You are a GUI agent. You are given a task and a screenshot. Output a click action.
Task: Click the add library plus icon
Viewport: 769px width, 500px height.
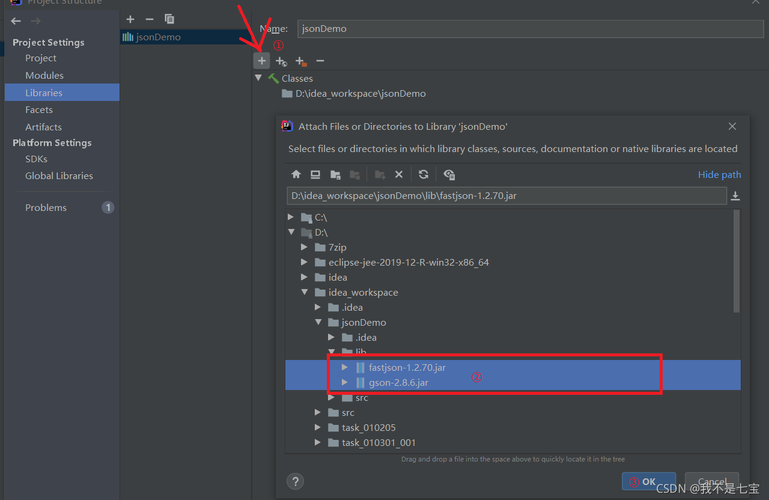pos(130,19)
